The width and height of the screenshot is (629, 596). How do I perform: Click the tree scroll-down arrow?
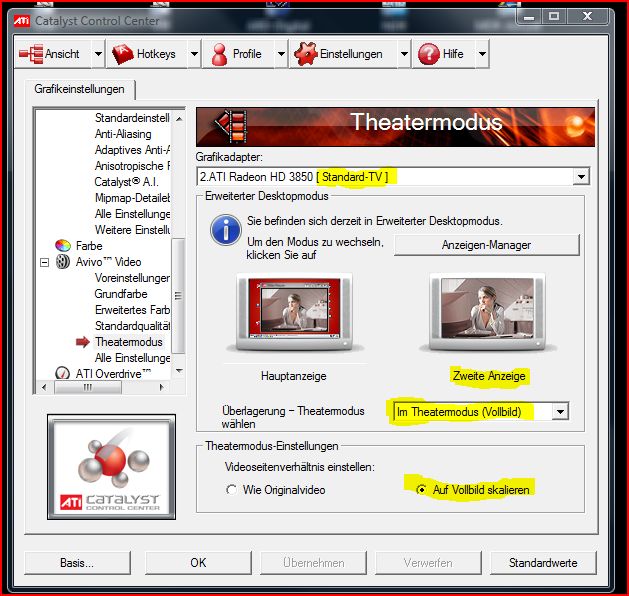click(179, 371)
